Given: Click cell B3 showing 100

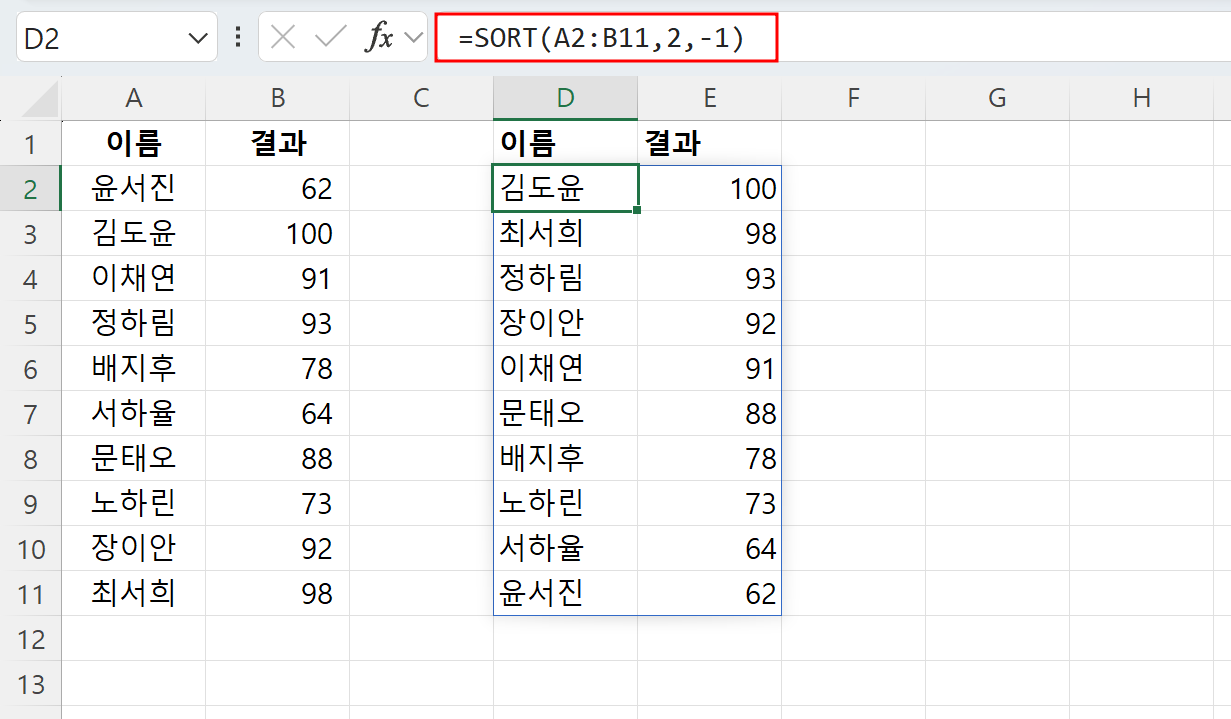Looking at the screenshot, I should 278,233.
